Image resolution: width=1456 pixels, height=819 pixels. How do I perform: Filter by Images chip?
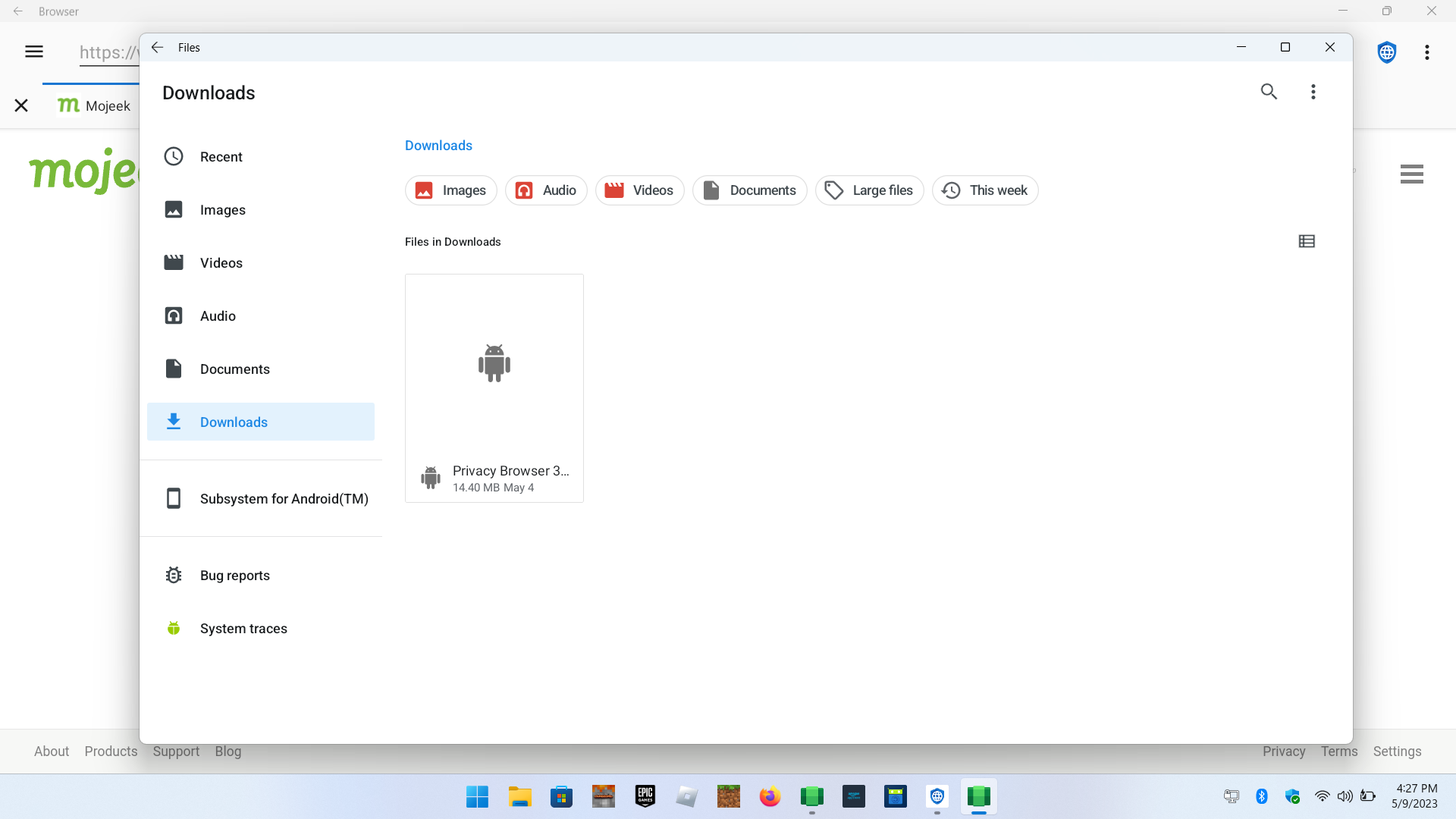point(451,190)
